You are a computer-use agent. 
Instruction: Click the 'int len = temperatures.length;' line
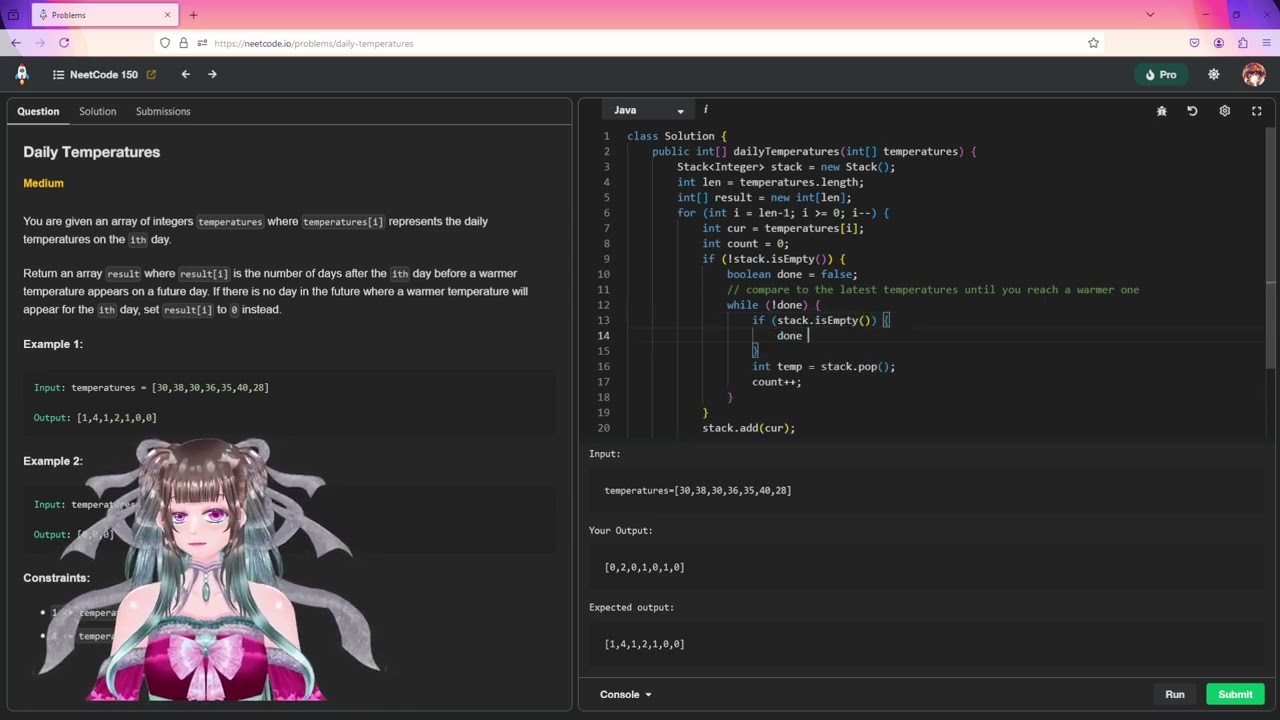771,182
